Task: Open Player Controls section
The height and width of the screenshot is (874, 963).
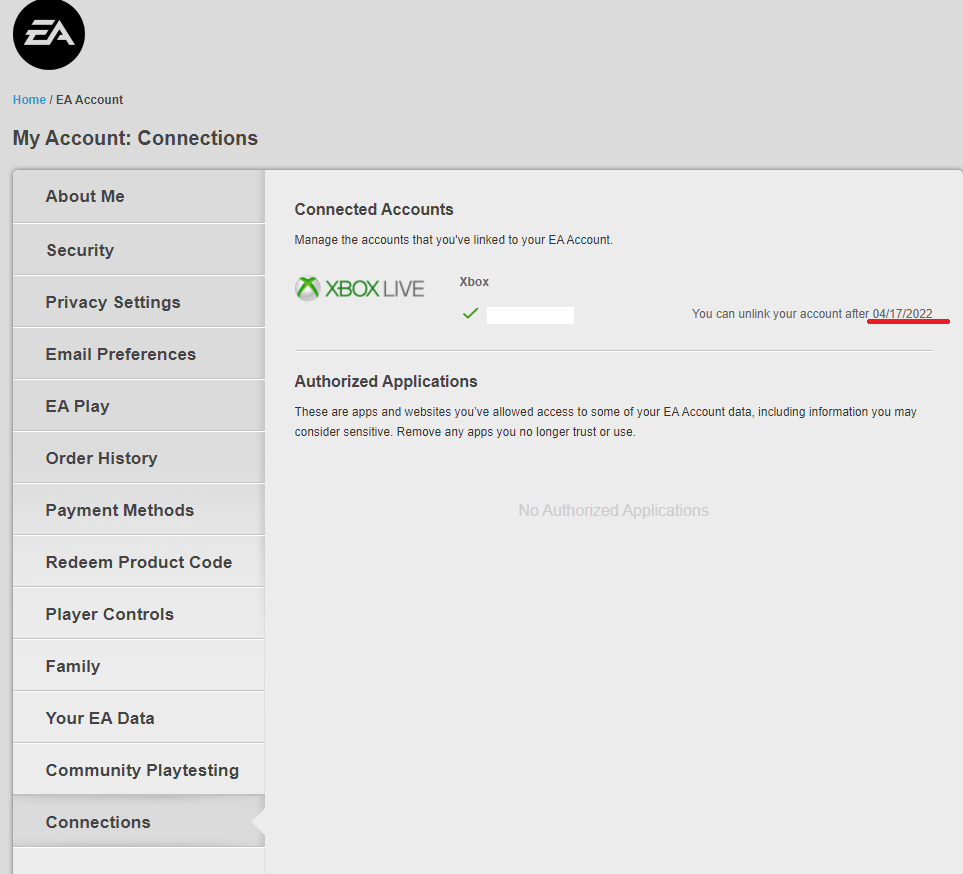Action: [x=109, y=614]
